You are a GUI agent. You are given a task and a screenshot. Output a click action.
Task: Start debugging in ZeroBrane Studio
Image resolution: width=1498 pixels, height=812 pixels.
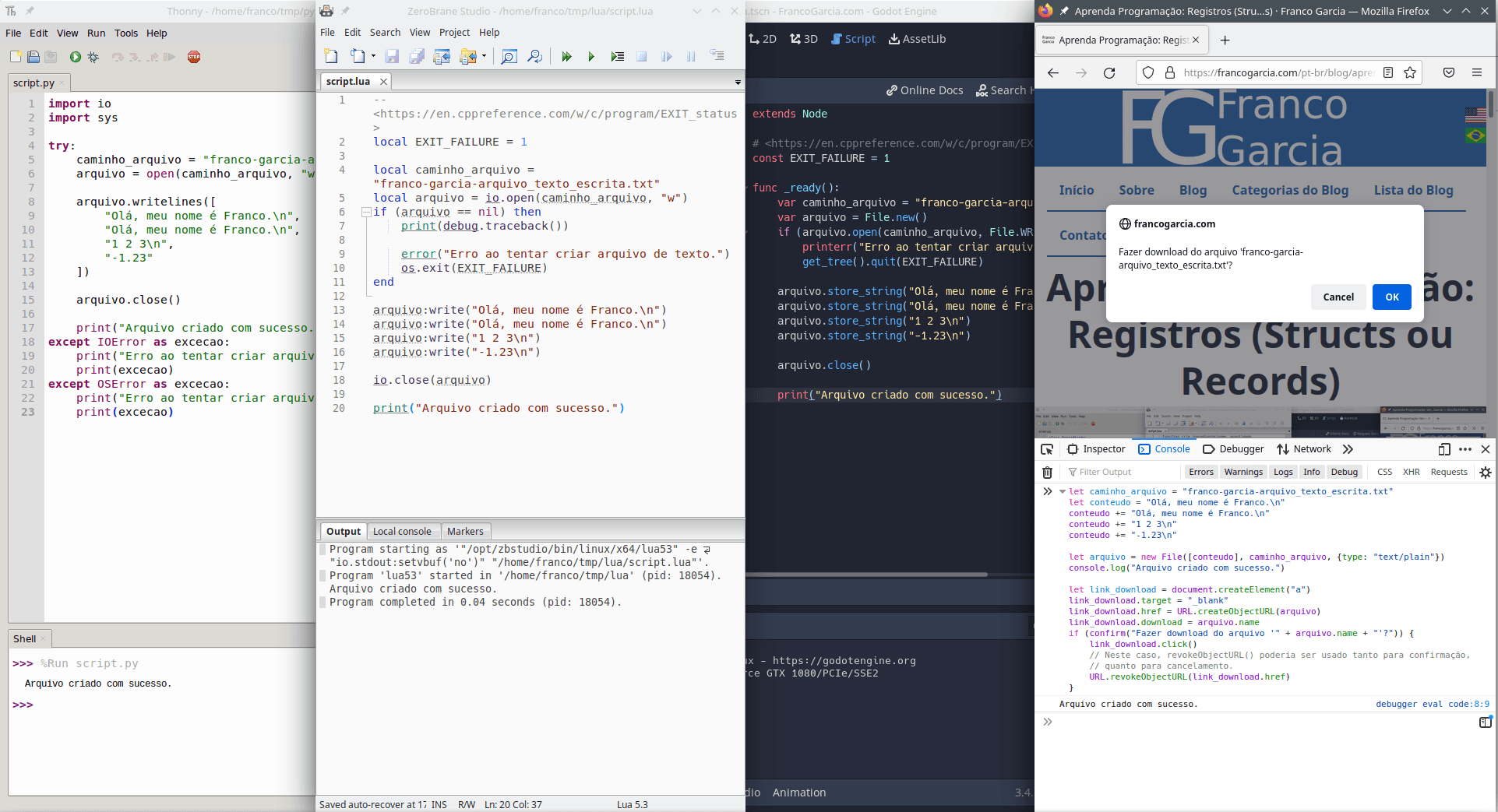pos(566,56)
